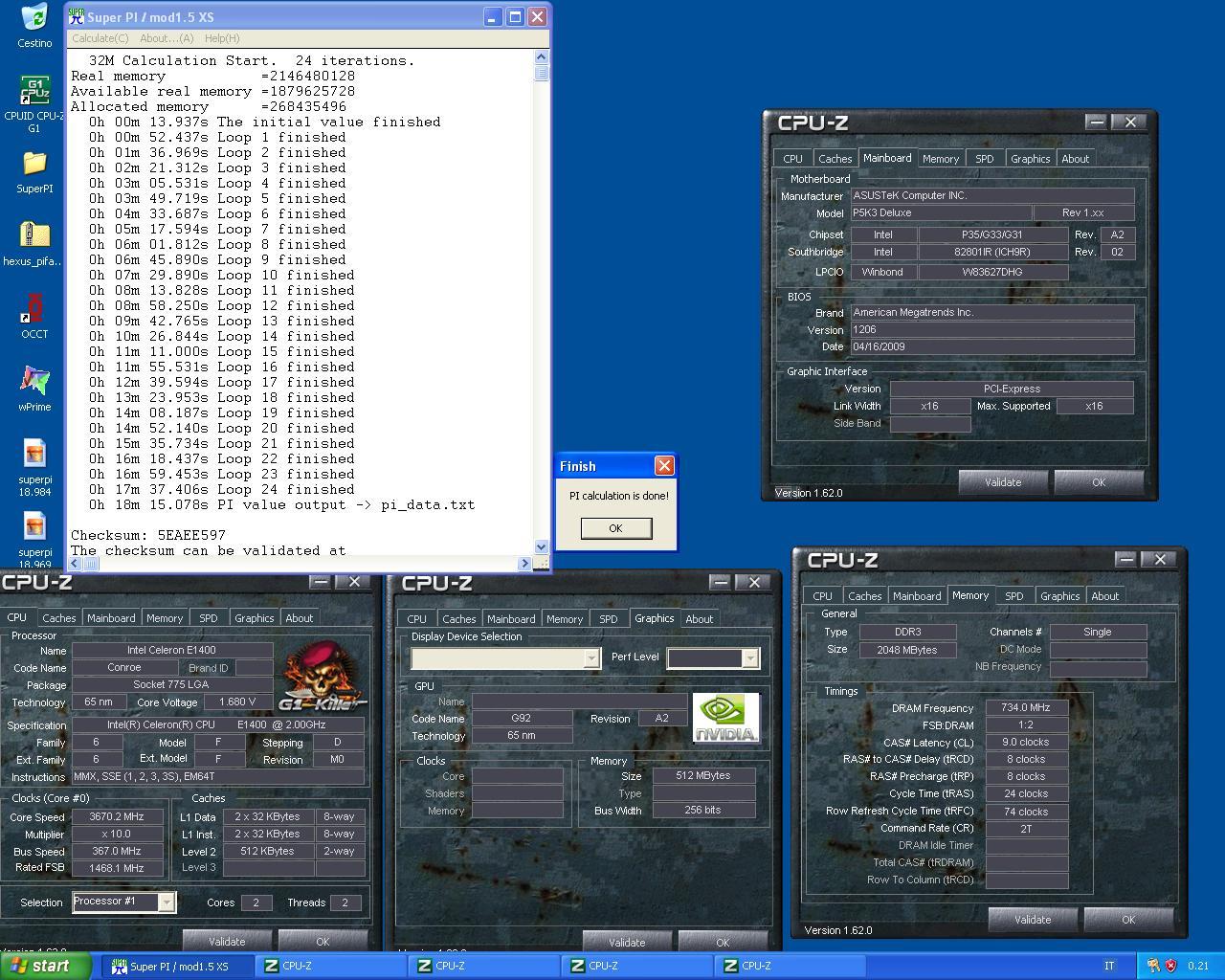
Task: Switch to Memory tab in the CPU window
Action: [x=165, y=618]
